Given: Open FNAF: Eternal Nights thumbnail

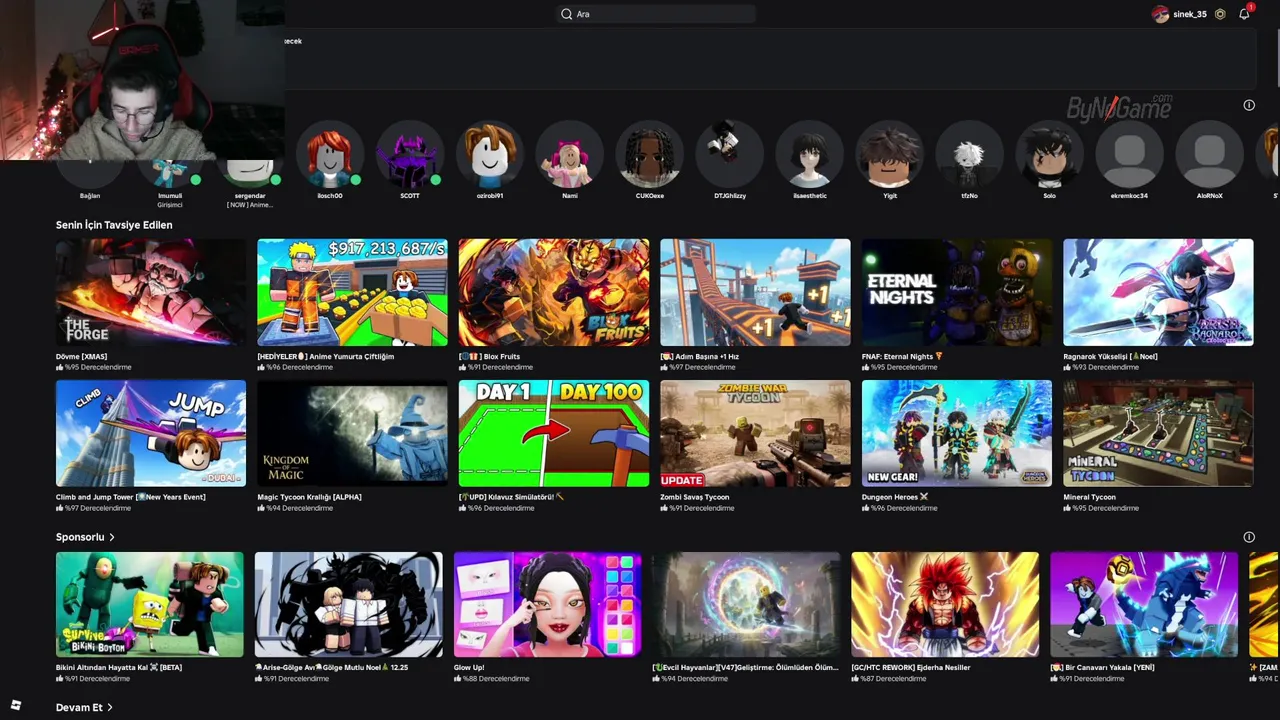Looking at the screenshot, I should tap(957, 292).
